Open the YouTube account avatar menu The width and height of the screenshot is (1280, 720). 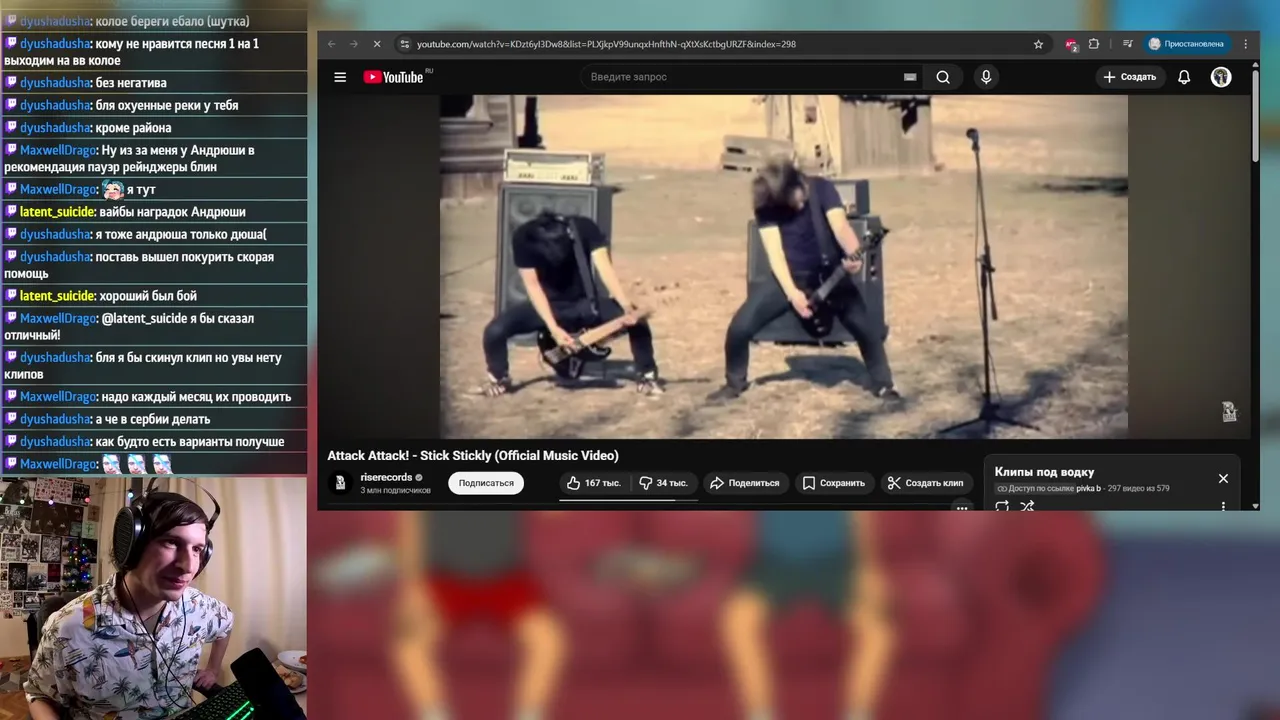coord(1221,77)
